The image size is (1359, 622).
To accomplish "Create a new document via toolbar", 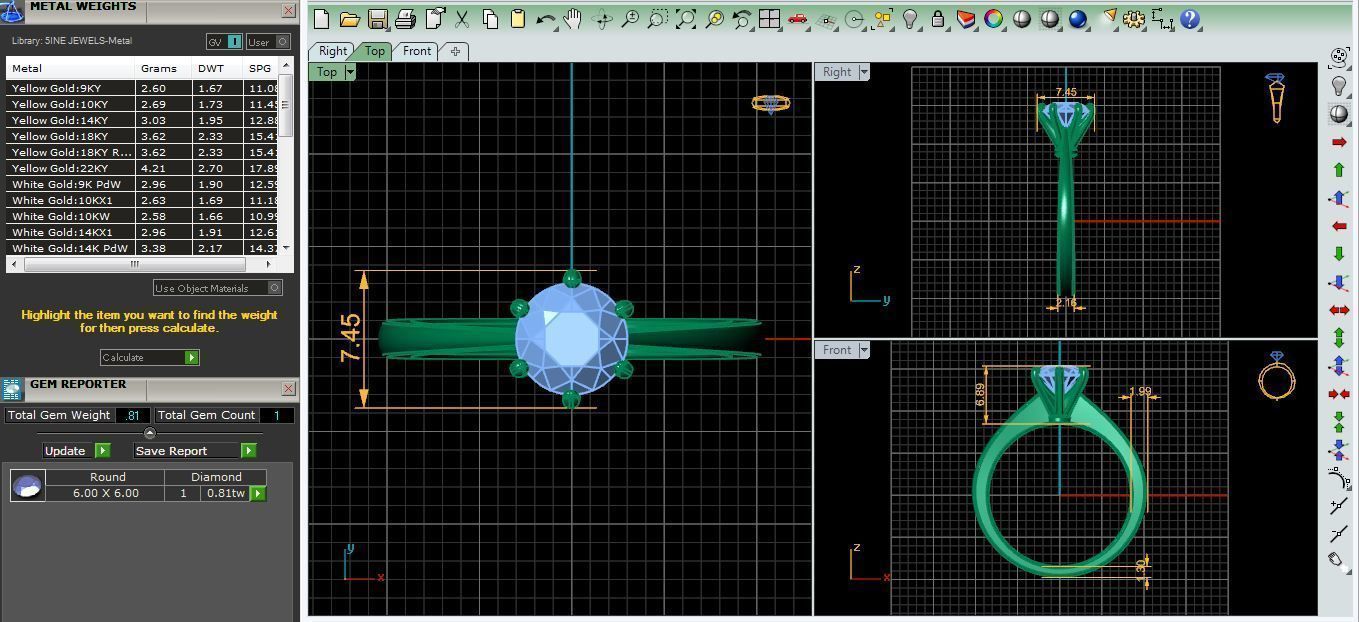I will pyautogui.click(x=321, y=19).
